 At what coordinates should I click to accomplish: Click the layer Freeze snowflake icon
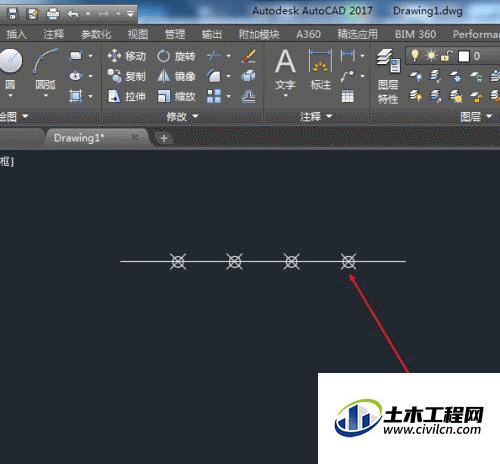click(x=456, y=77)
